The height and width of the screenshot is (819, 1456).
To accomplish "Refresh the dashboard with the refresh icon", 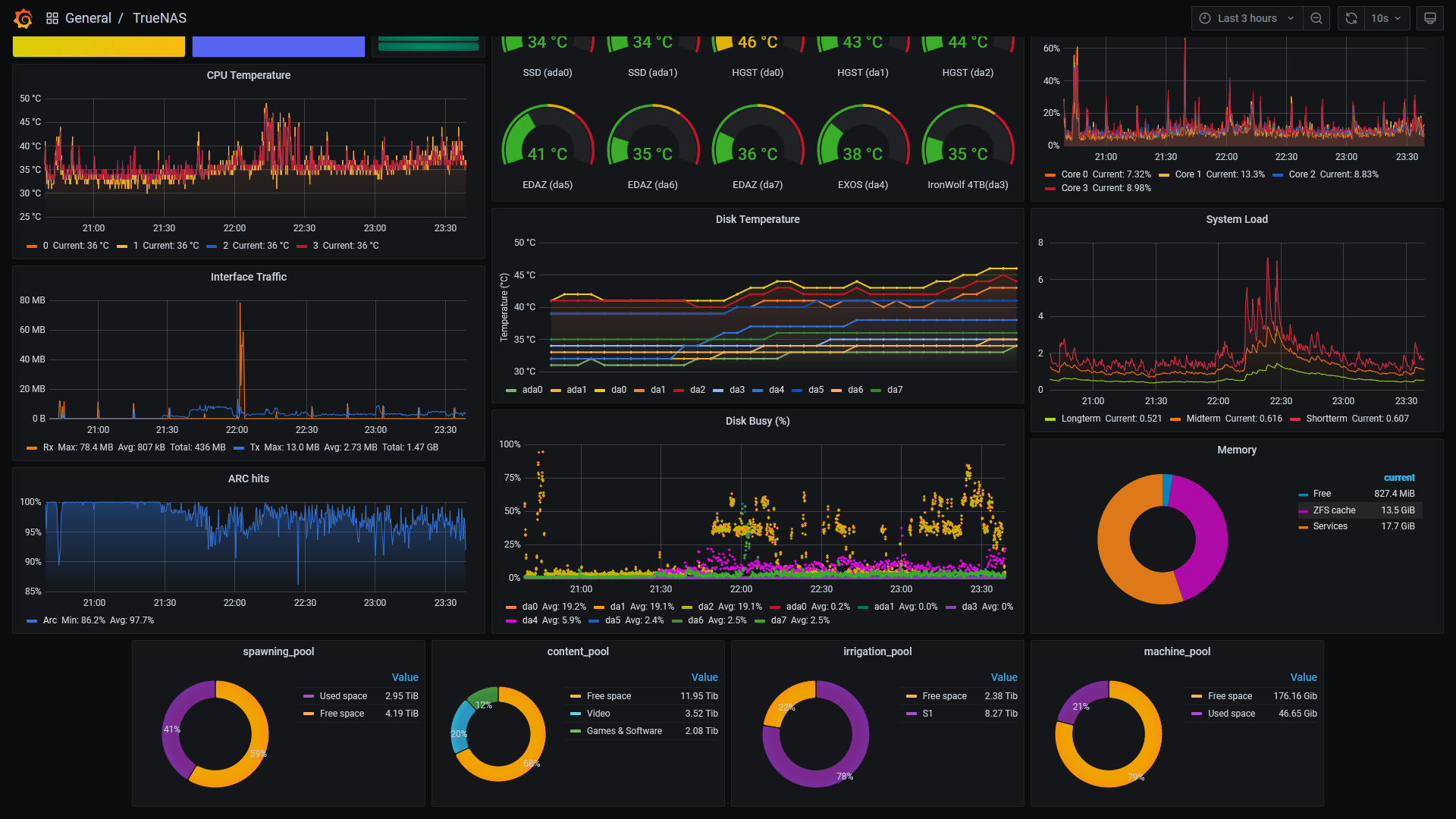I will [x=1351, y=18].
